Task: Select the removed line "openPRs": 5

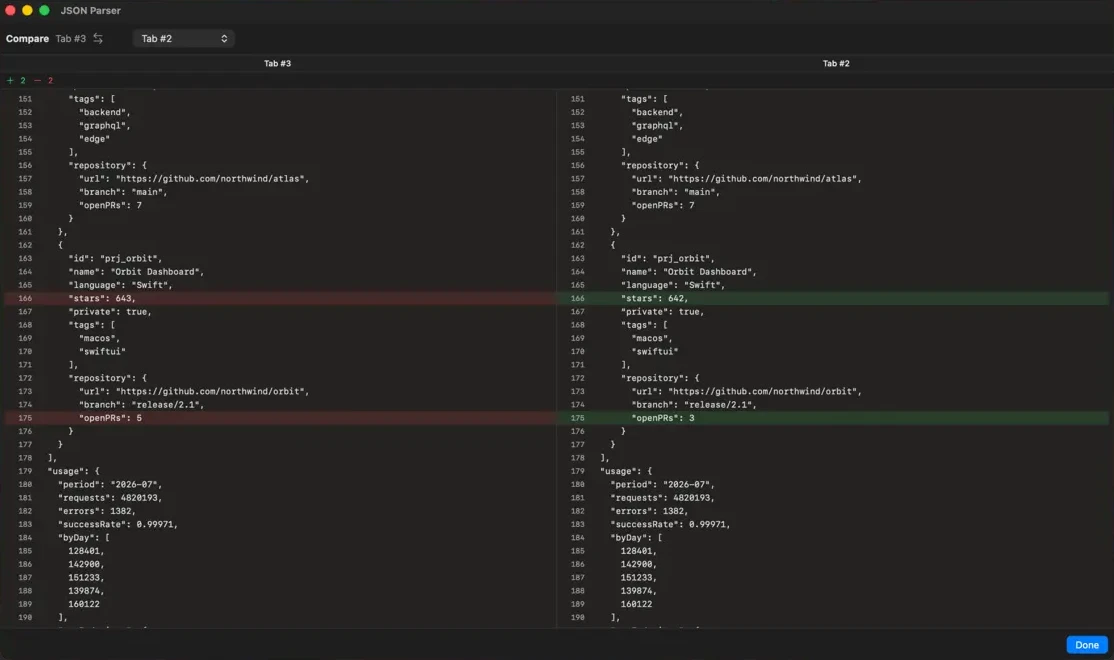Action: click(x=280, y=418)
